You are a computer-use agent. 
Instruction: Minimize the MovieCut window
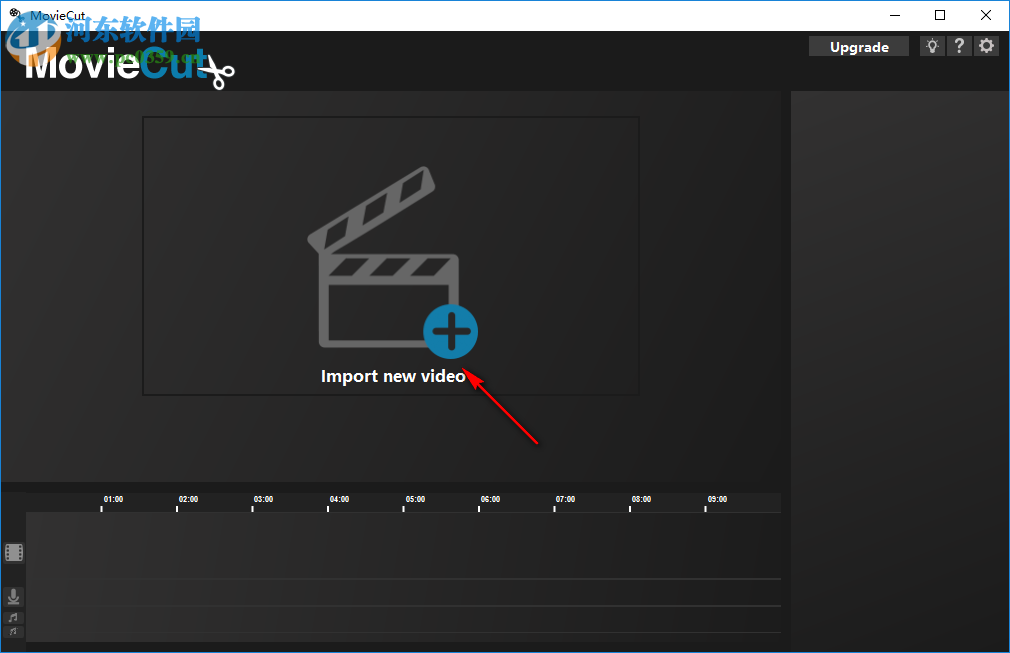click(x=895, y=15)
